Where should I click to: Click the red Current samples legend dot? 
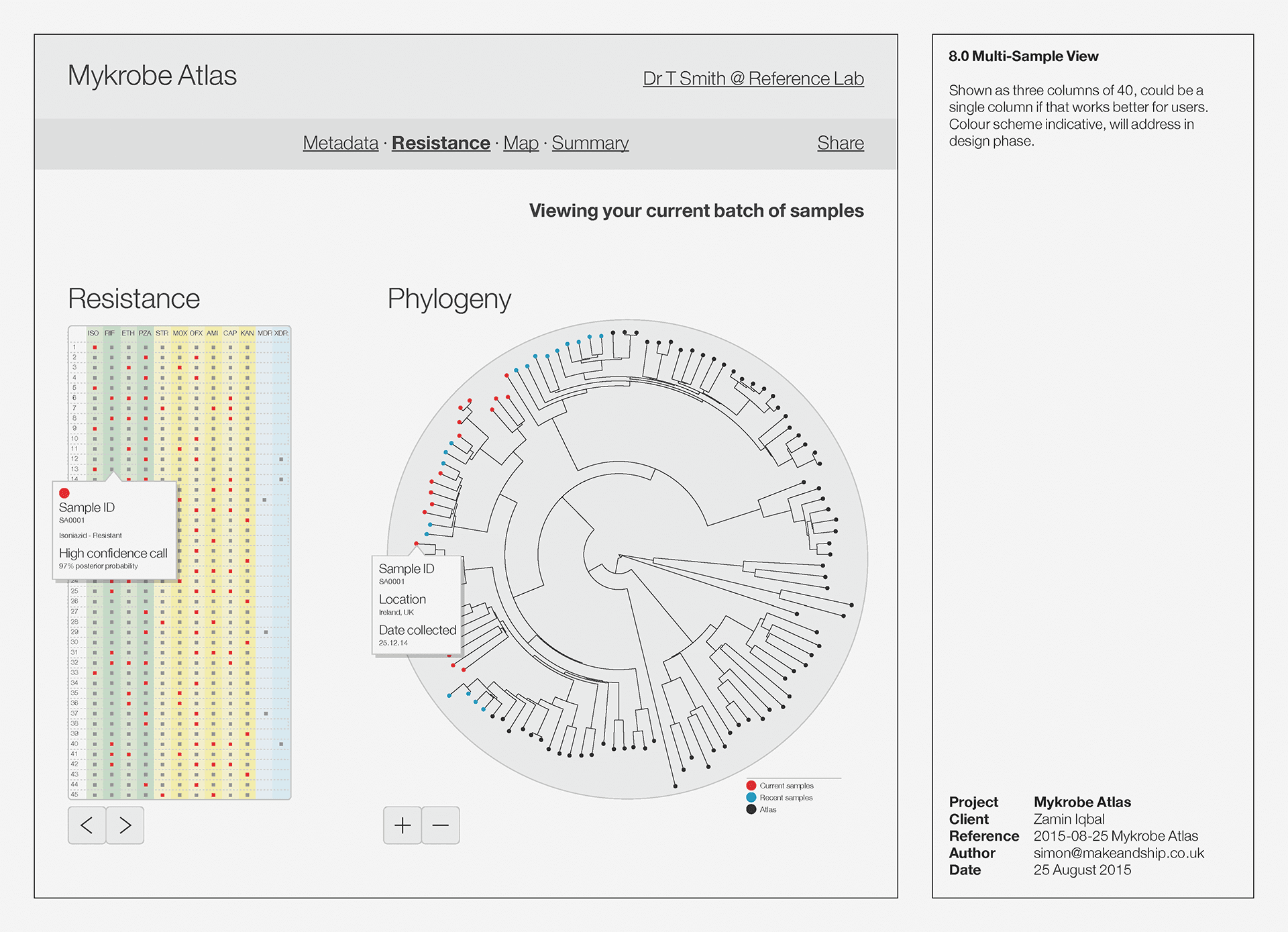pos(751,786)
